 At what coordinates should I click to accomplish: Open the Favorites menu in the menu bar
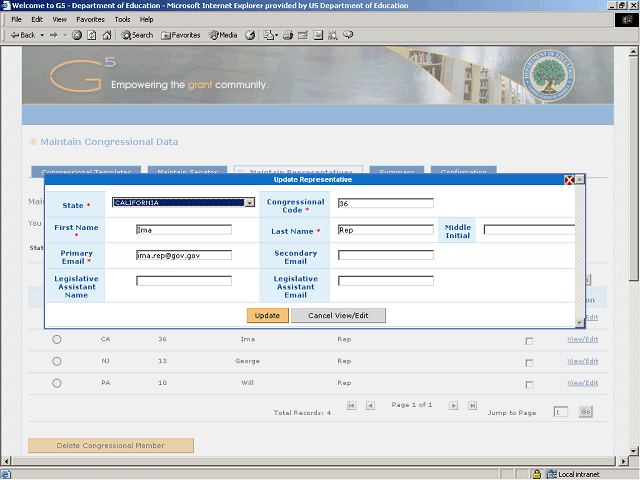pyautogui.click(x=90, y=19)
